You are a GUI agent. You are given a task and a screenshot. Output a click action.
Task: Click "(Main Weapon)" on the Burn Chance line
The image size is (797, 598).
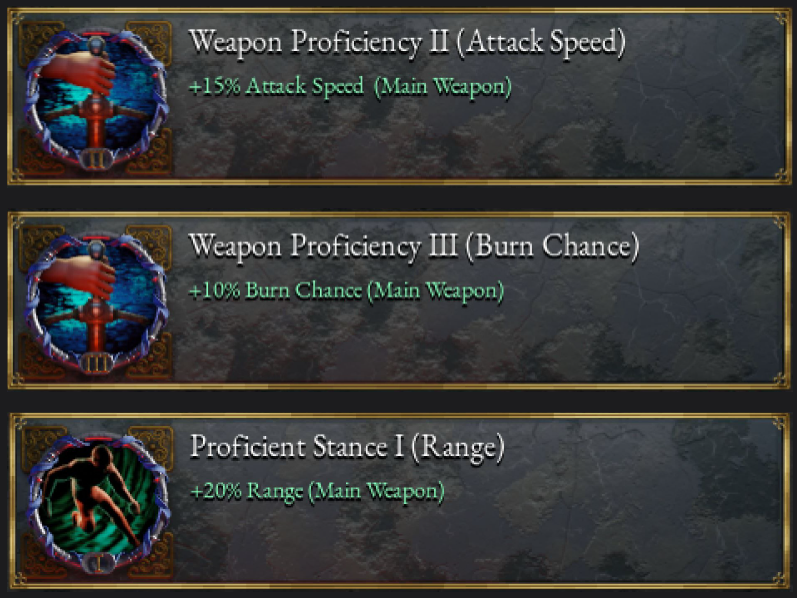435,290
